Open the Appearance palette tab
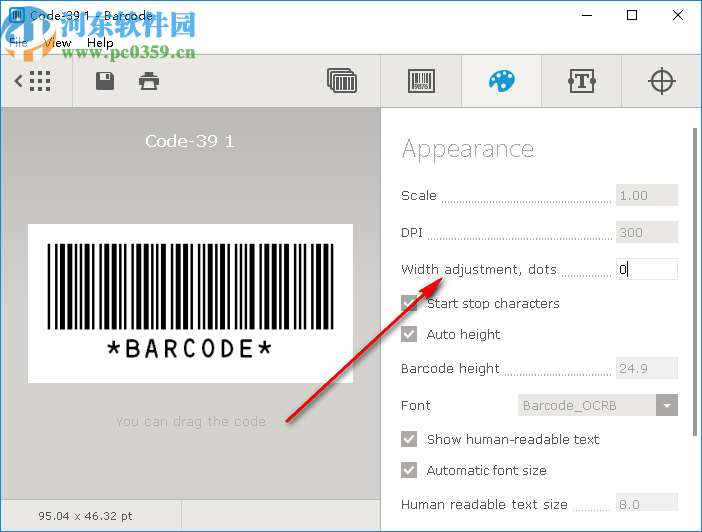Image resolution: width=702 pixels, height=532 pixels. pos(501,81)
